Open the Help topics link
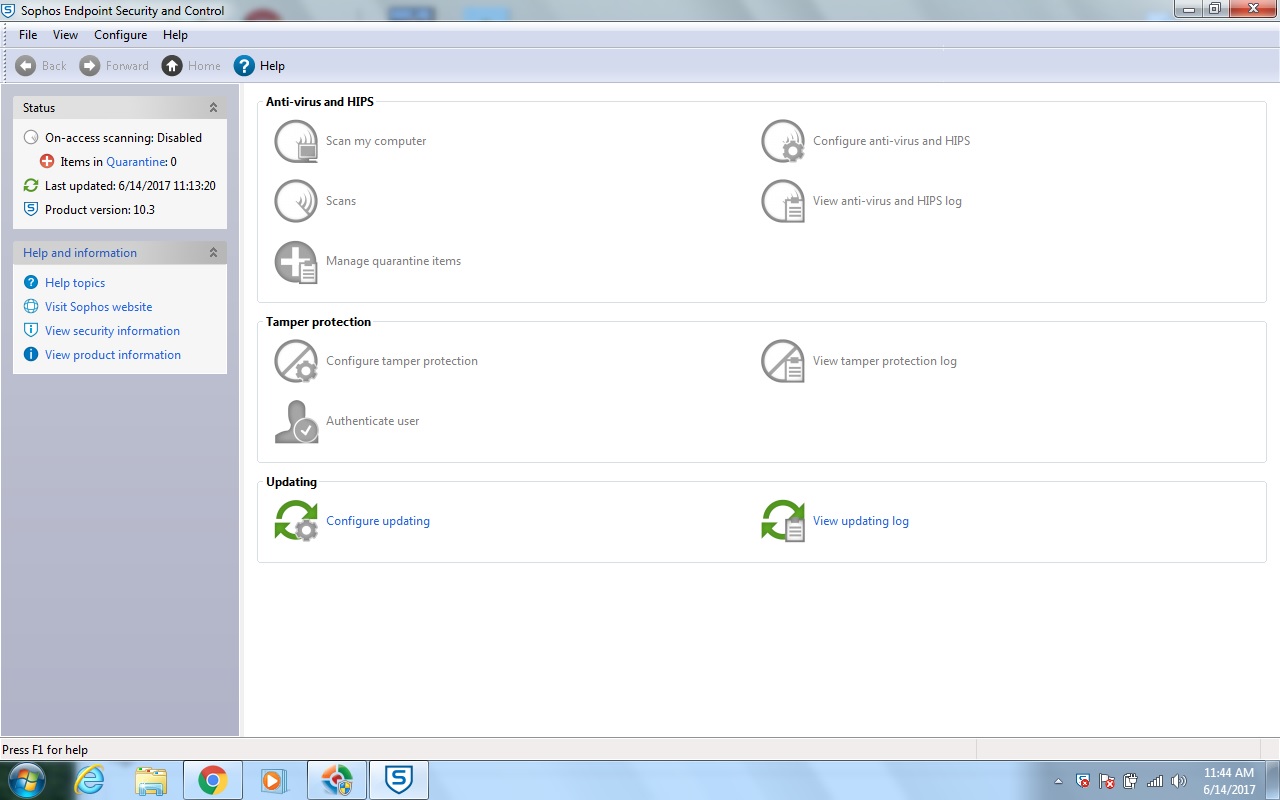Screen dimensions: 1280x800 [x=75, y=283]
